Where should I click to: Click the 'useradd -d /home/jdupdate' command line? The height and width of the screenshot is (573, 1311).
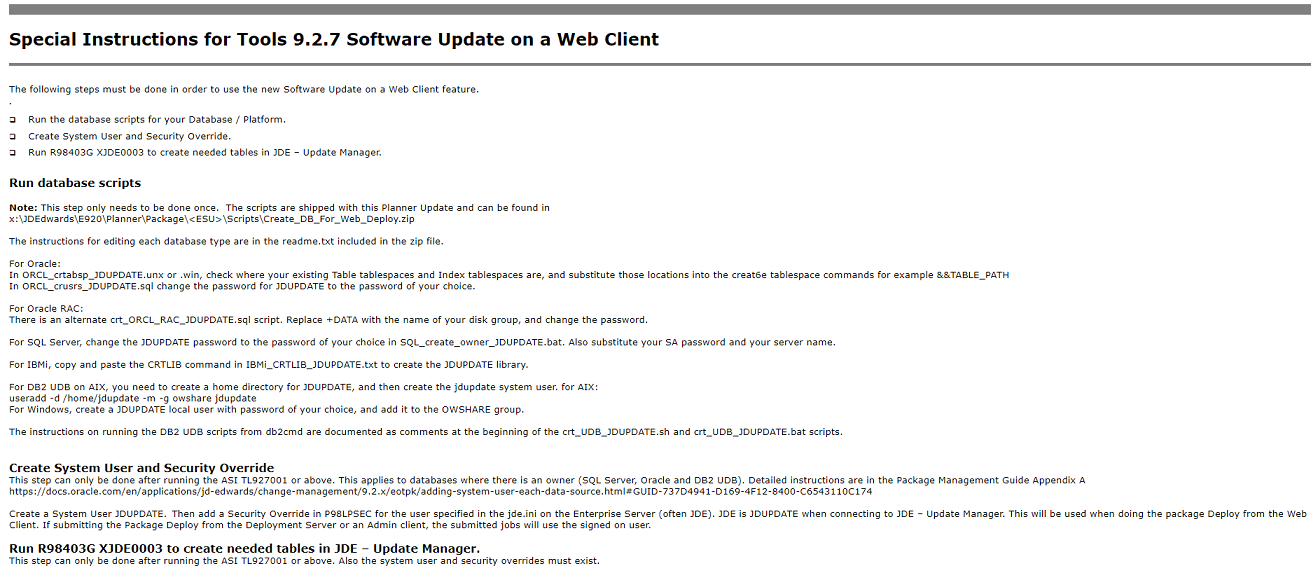coord(133,398)
